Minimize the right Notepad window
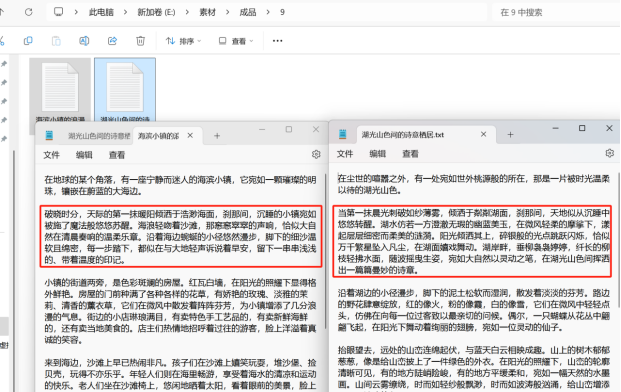 click(555, 128)
